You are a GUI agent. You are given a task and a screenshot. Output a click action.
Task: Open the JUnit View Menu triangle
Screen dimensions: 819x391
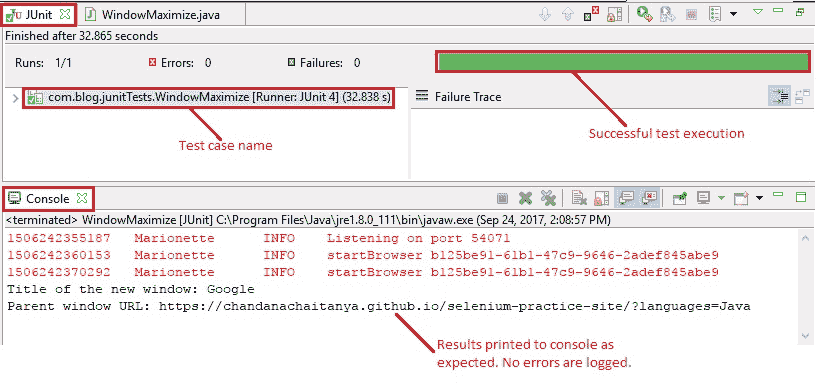pyautogui.click(x=758, y=11)
